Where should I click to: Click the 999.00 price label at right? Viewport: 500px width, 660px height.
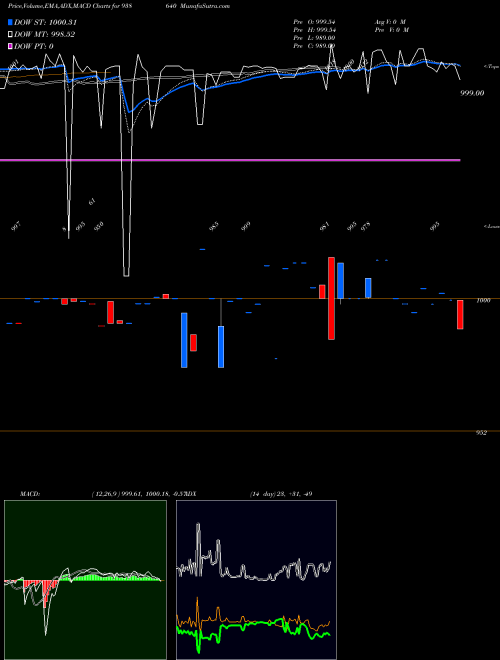pos(472,93)
